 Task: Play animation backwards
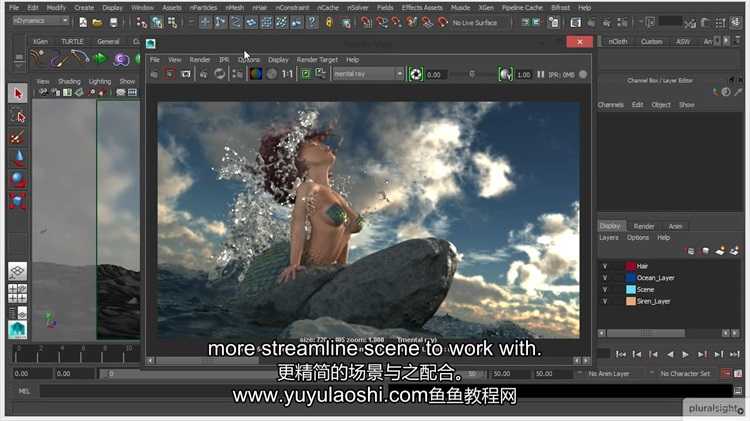pos(670,354)
